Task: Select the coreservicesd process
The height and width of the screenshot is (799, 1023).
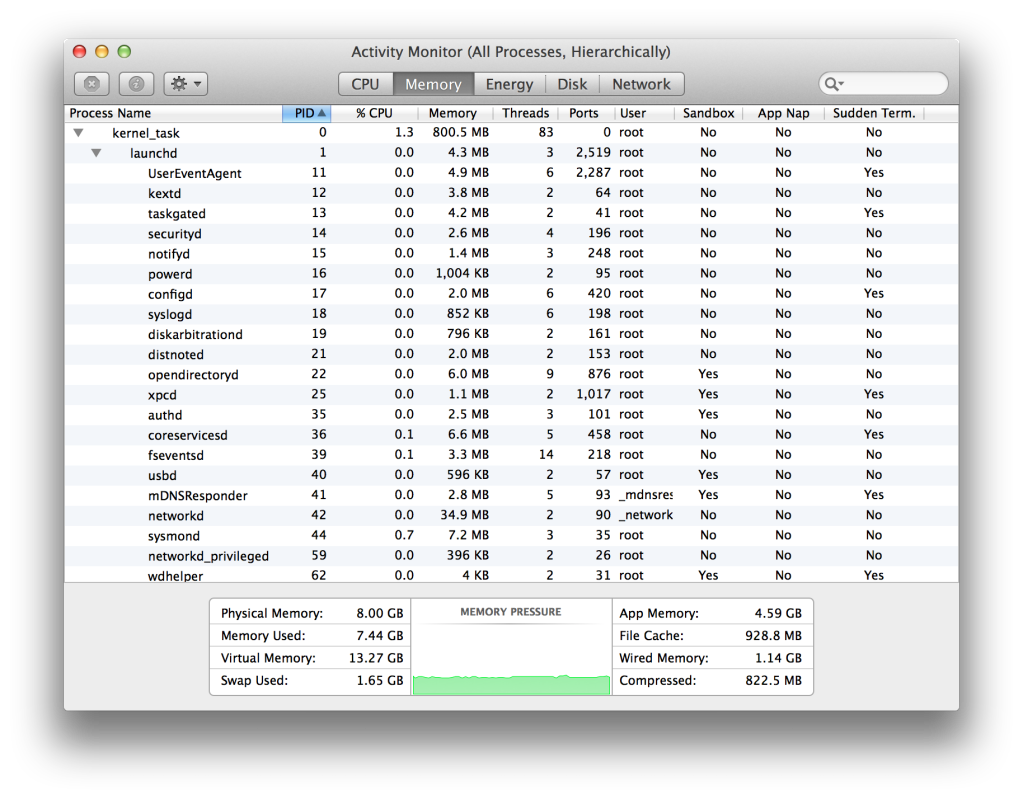Action: 188,435
